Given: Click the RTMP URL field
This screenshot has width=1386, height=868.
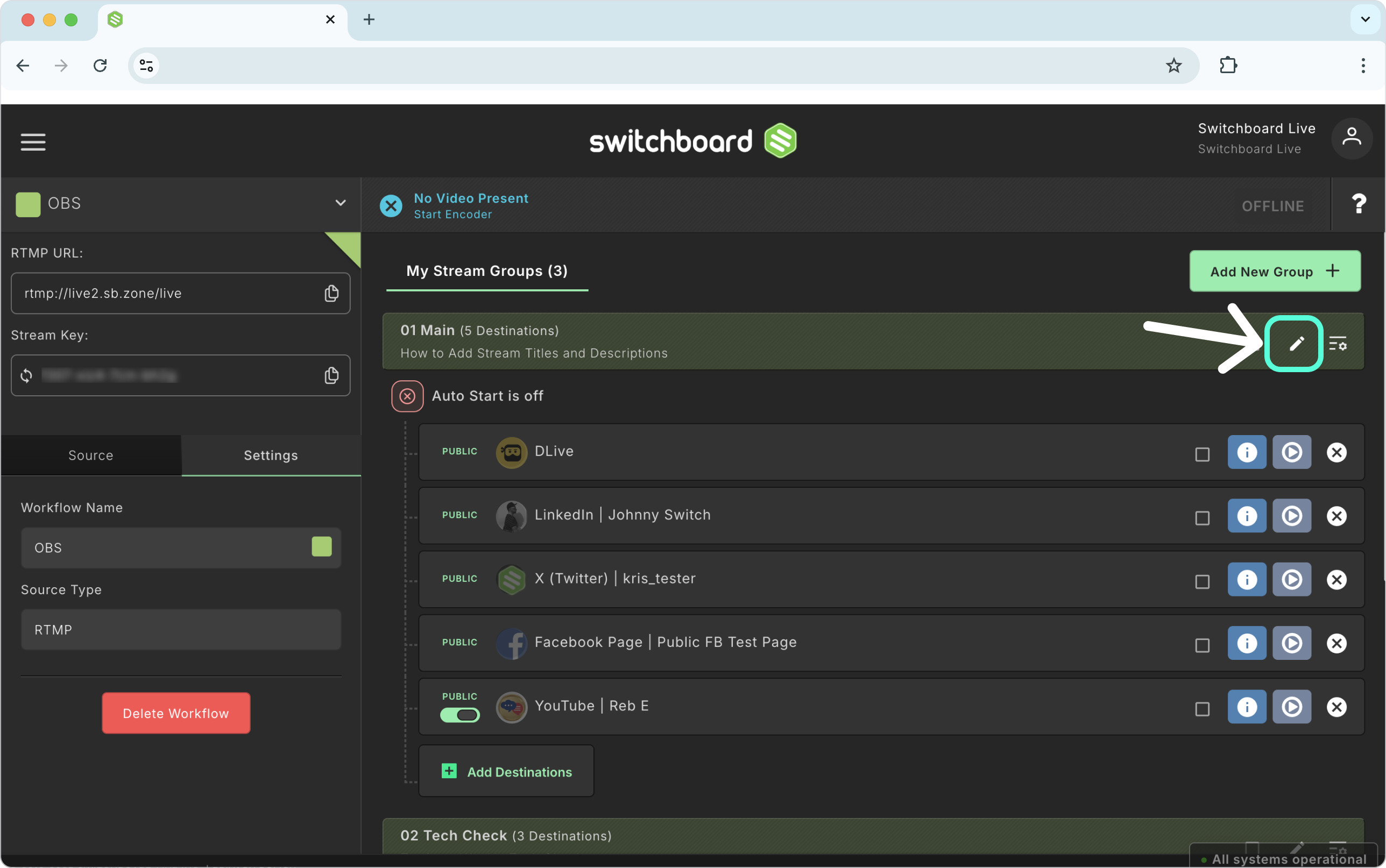Looking at the screenshot, I should [180, 293].
